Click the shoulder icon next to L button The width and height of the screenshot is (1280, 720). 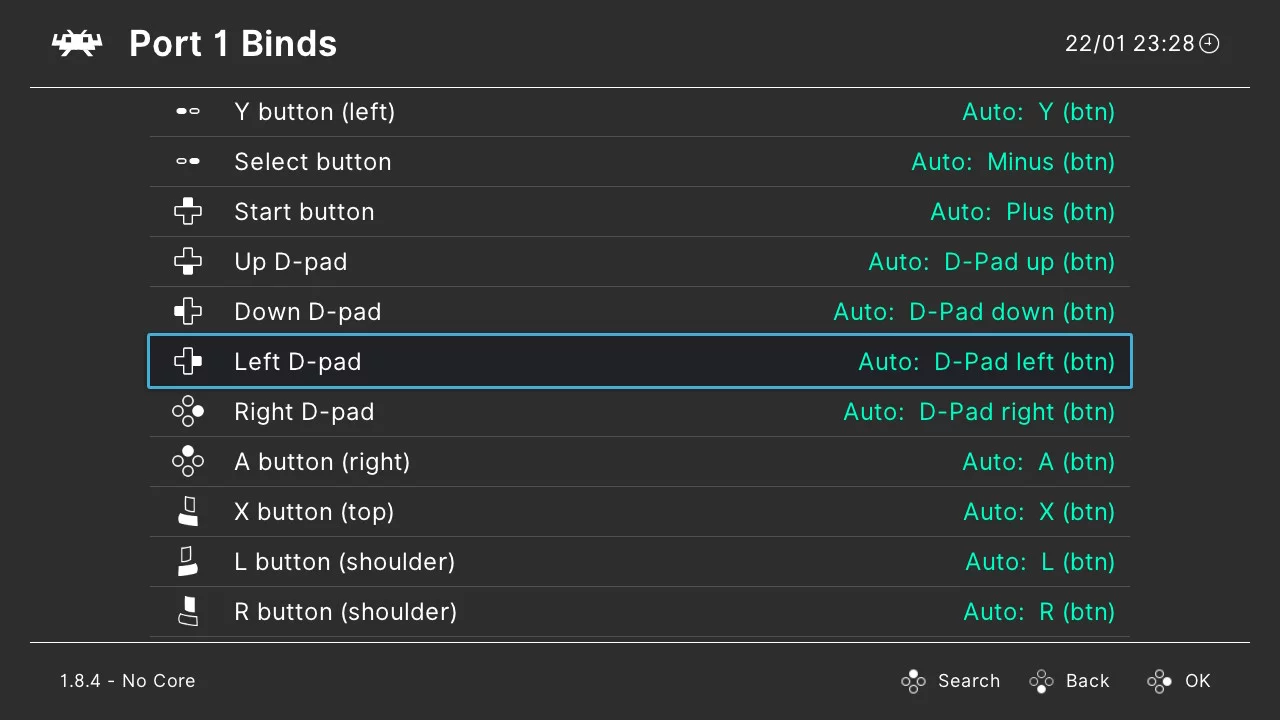click(188, 561)
